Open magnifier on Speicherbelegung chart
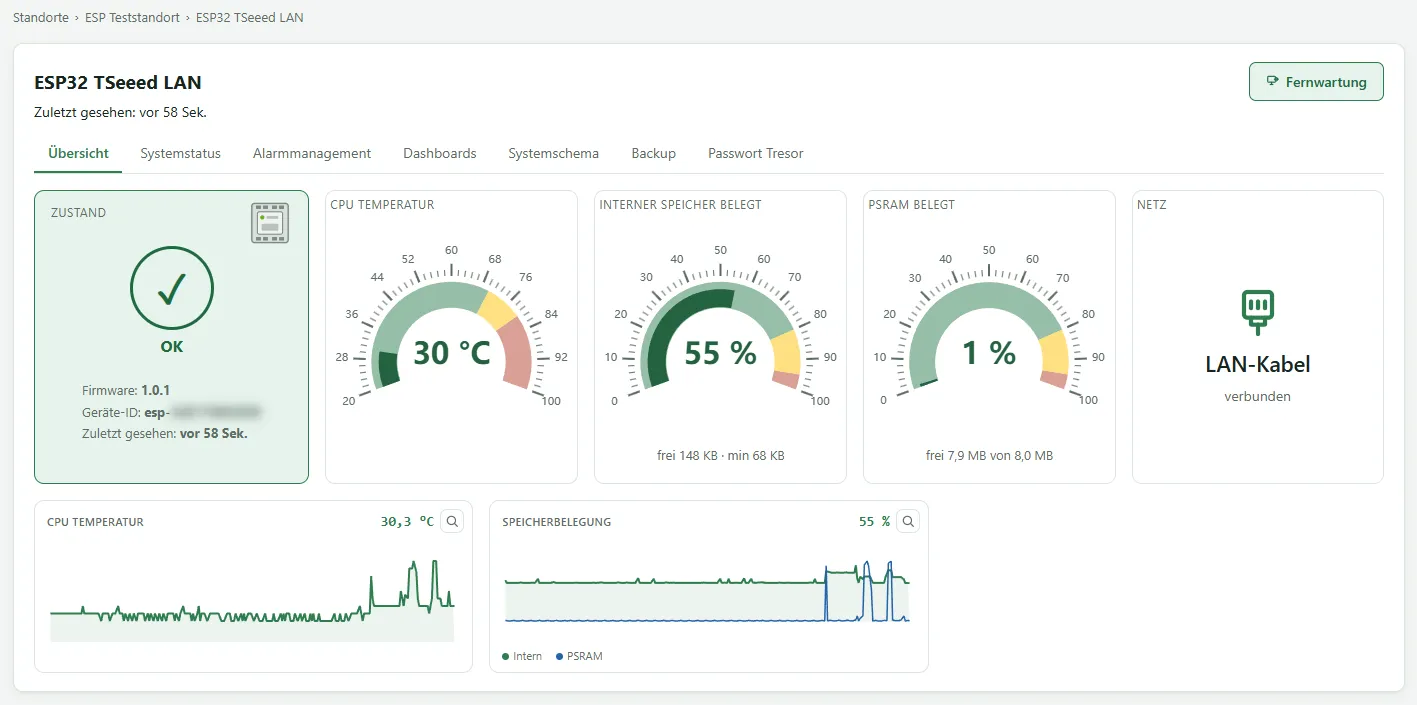 [x=908, y=521]
